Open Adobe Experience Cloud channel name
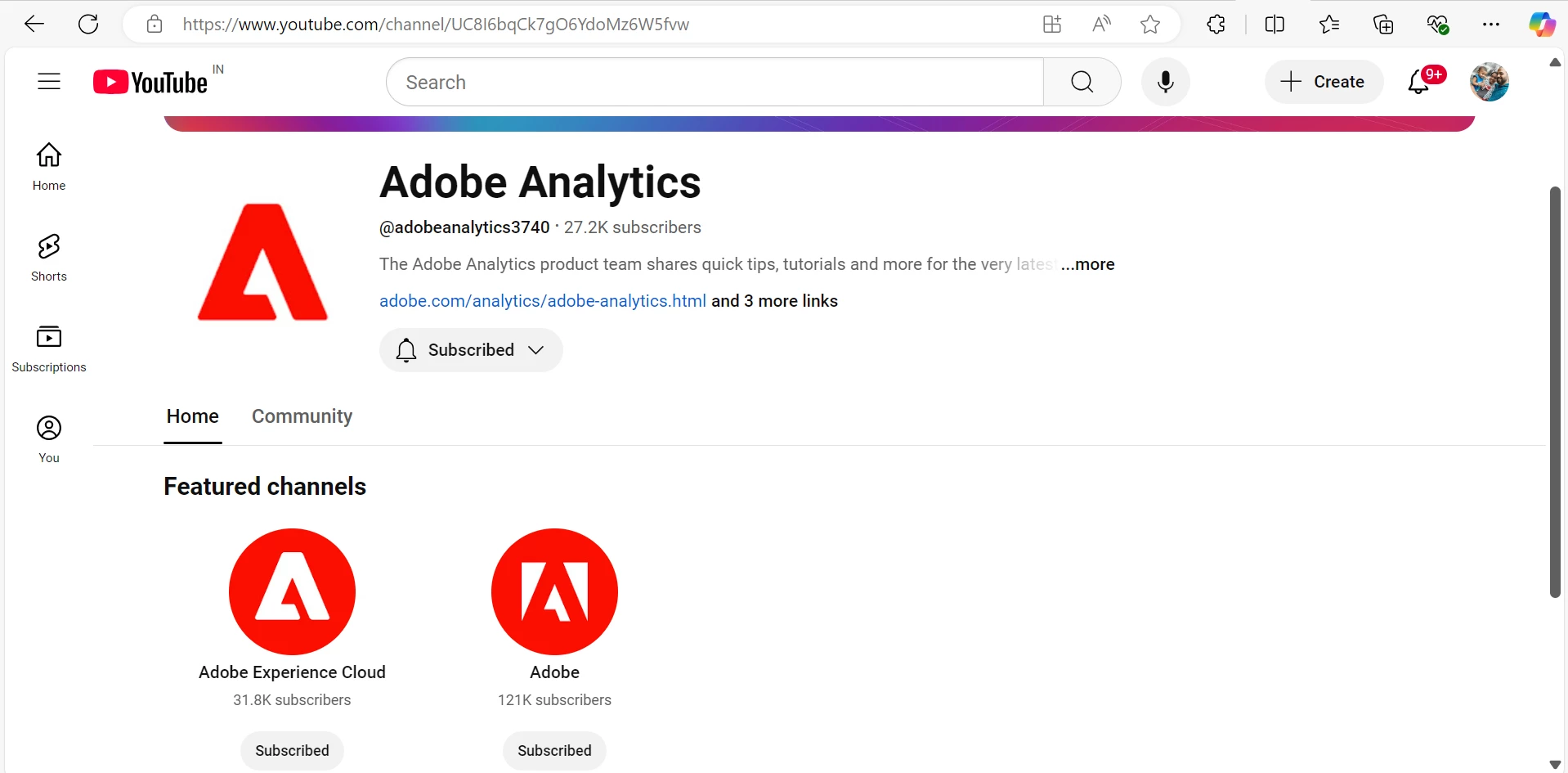 (292, 672)
